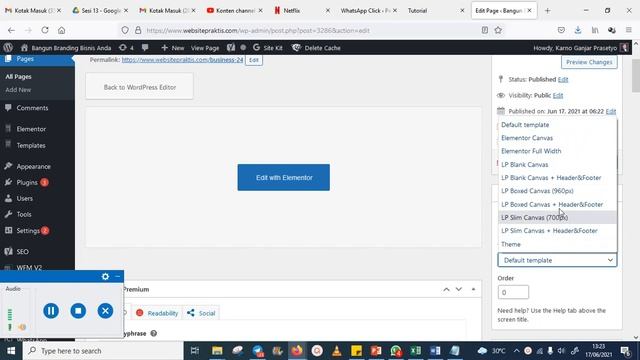640x360 pixels.
Task: Choose Elementor Full Width template
Action: [557, 151]
